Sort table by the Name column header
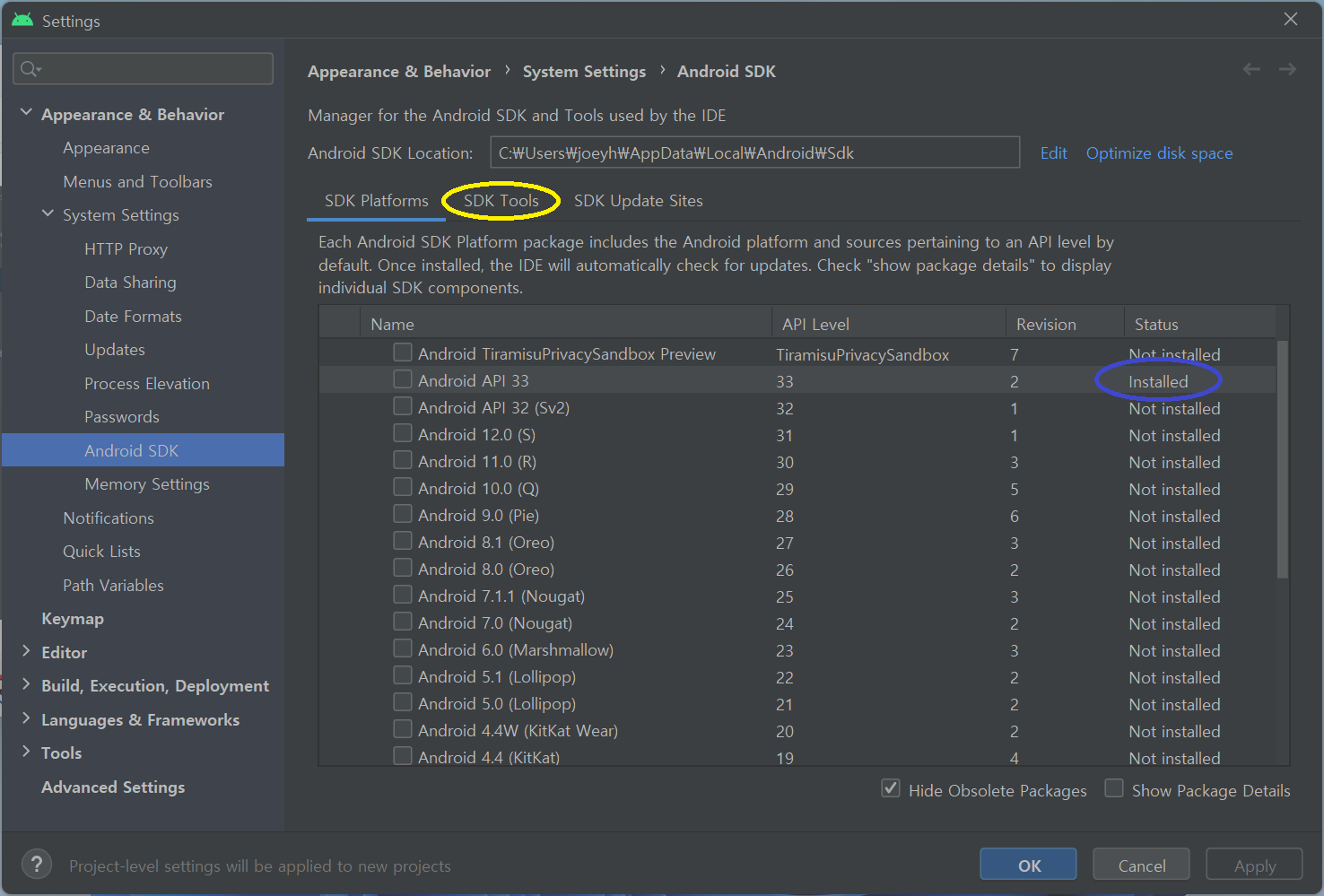Viewport: 1324px width, 896px height. pos(565,324)
